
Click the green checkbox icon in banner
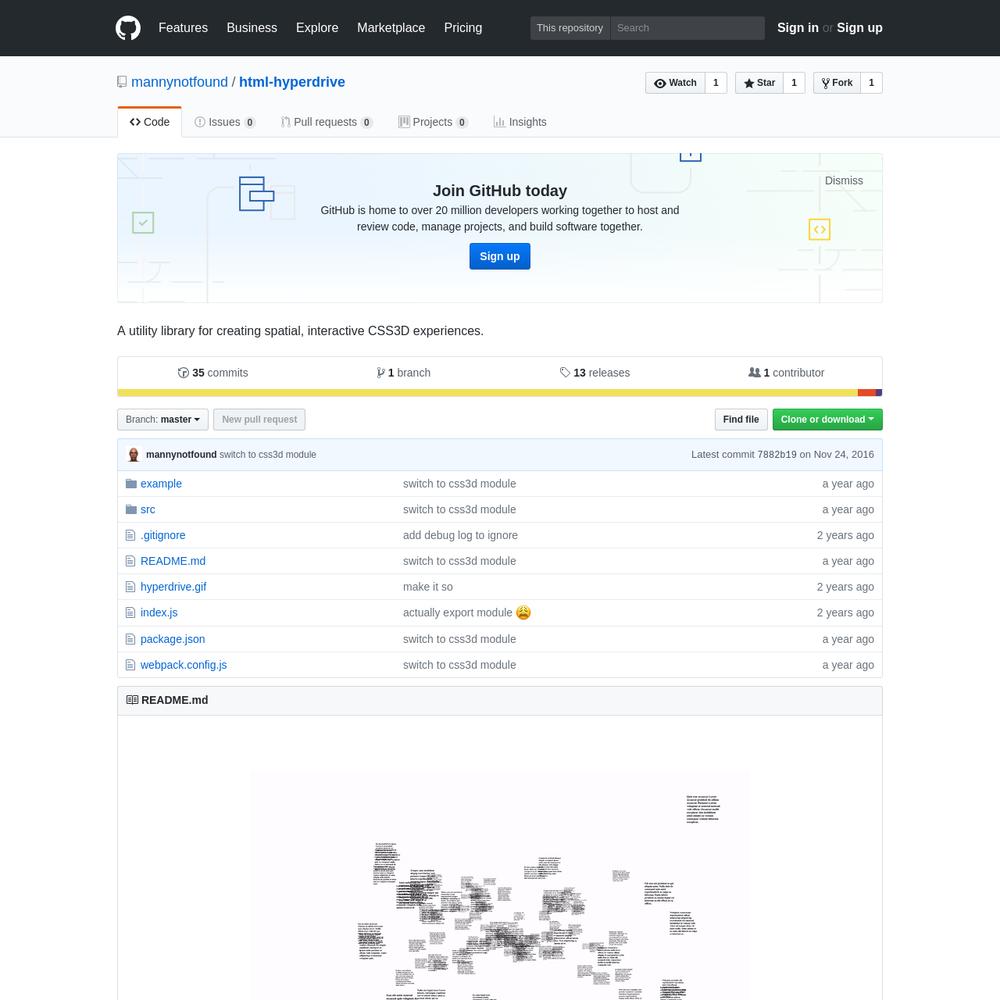click(x=143, y=223)
